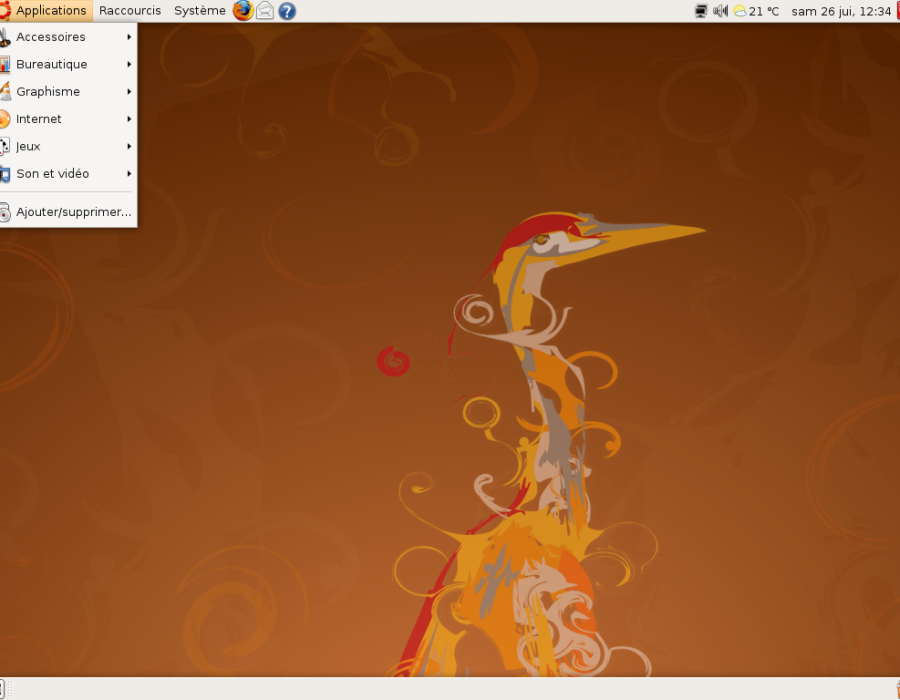The width and height of the screenshot is (900, 700).
Task: Open the Applications menu
Action: 46,10
